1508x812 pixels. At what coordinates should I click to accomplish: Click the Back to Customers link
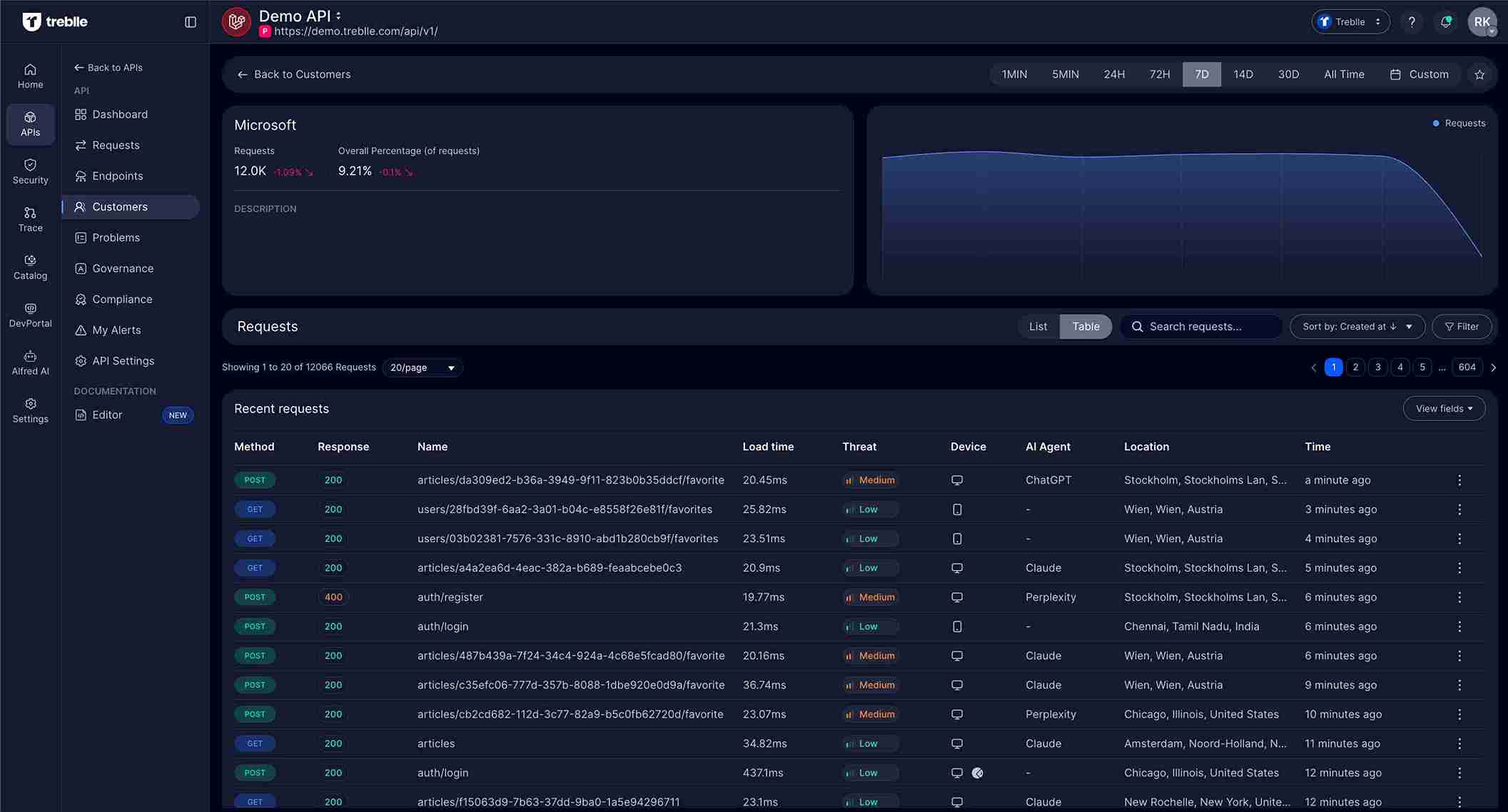tap(294, 74)
